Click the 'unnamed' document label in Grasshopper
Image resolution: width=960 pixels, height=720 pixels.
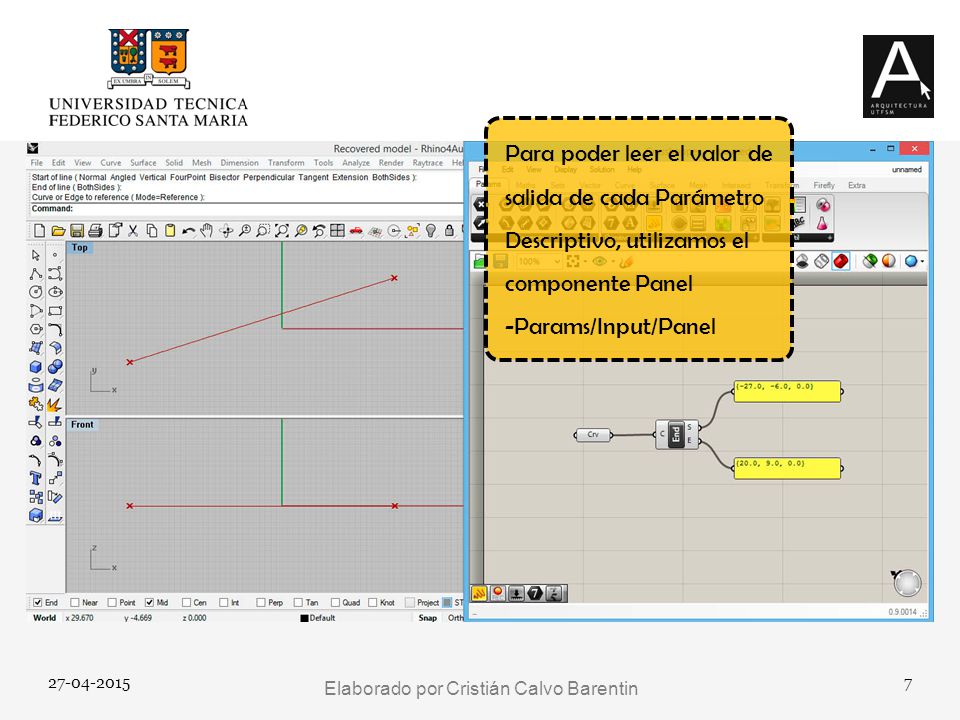[x=907, y=170]
